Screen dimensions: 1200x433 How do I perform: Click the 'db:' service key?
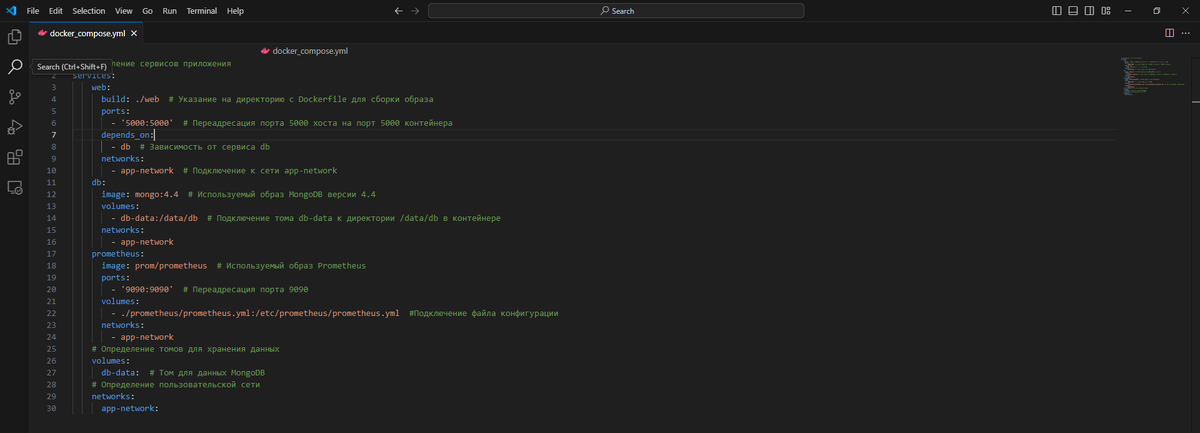click(98, 182)
